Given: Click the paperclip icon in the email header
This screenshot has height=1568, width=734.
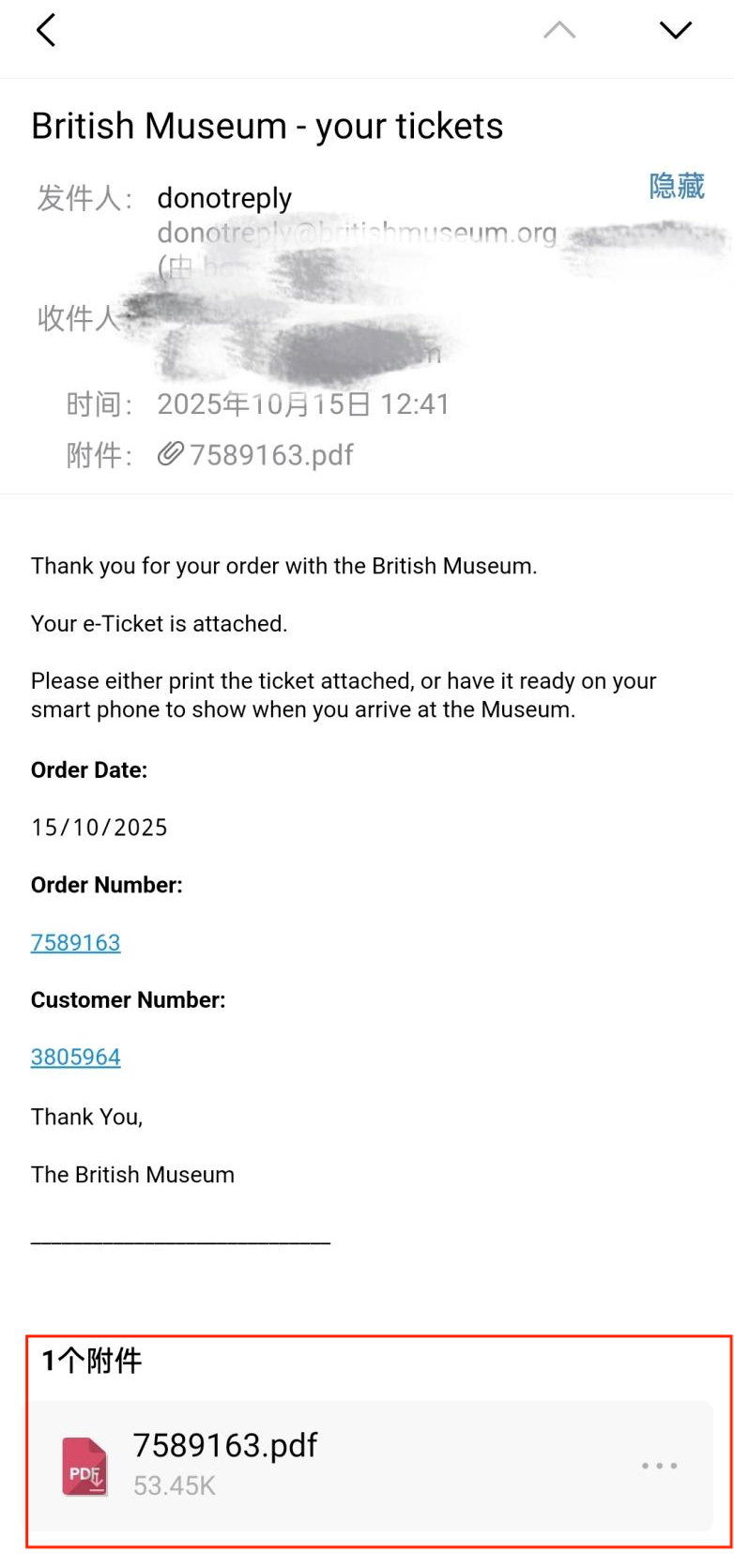Looking at the screenshot, I should [170, 455].
